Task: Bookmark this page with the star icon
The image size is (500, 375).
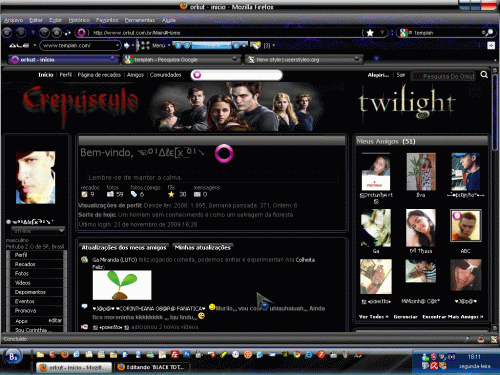Action: 370,33
